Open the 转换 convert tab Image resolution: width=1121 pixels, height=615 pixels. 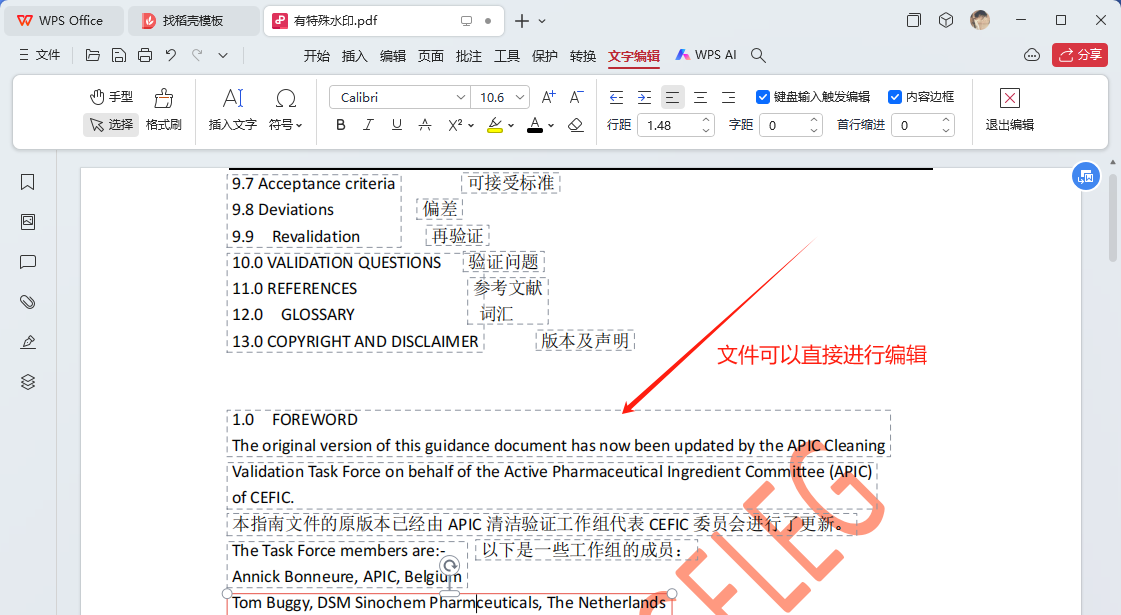point(583,56)
